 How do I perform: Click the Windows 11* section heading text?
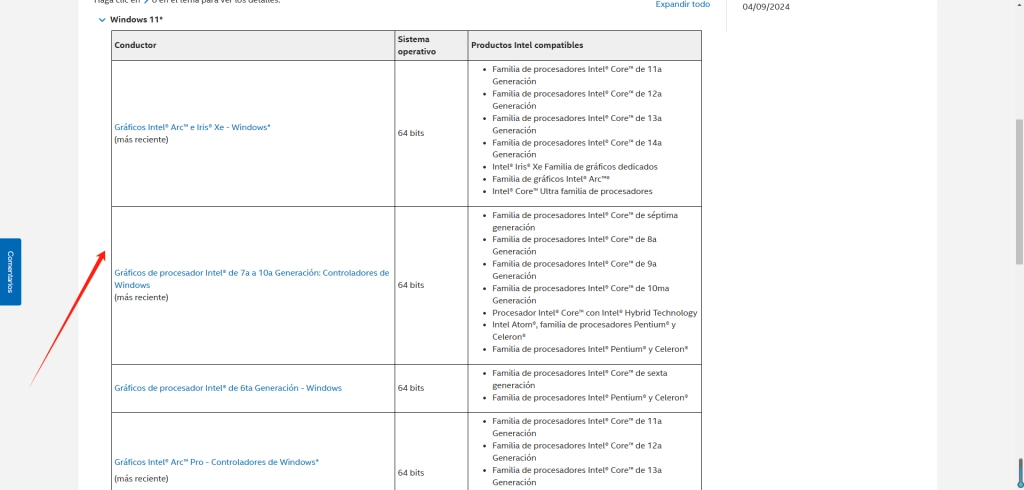pyautogui.click(x=136, y=20)
